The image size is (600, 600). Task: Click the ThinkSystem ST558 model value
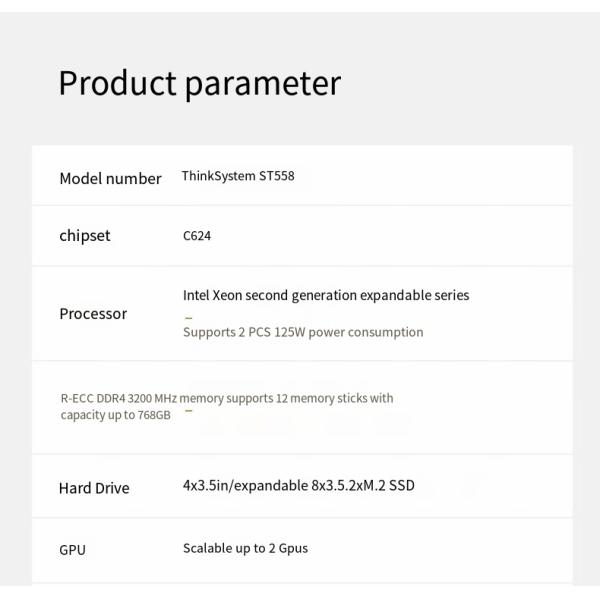(238, 176)
